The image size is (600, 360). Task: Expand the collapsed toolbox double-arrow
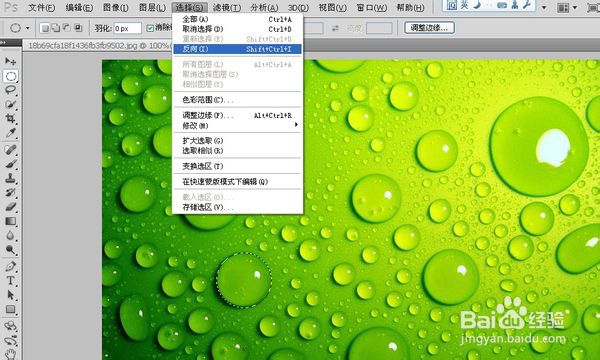tap(3, 42)
